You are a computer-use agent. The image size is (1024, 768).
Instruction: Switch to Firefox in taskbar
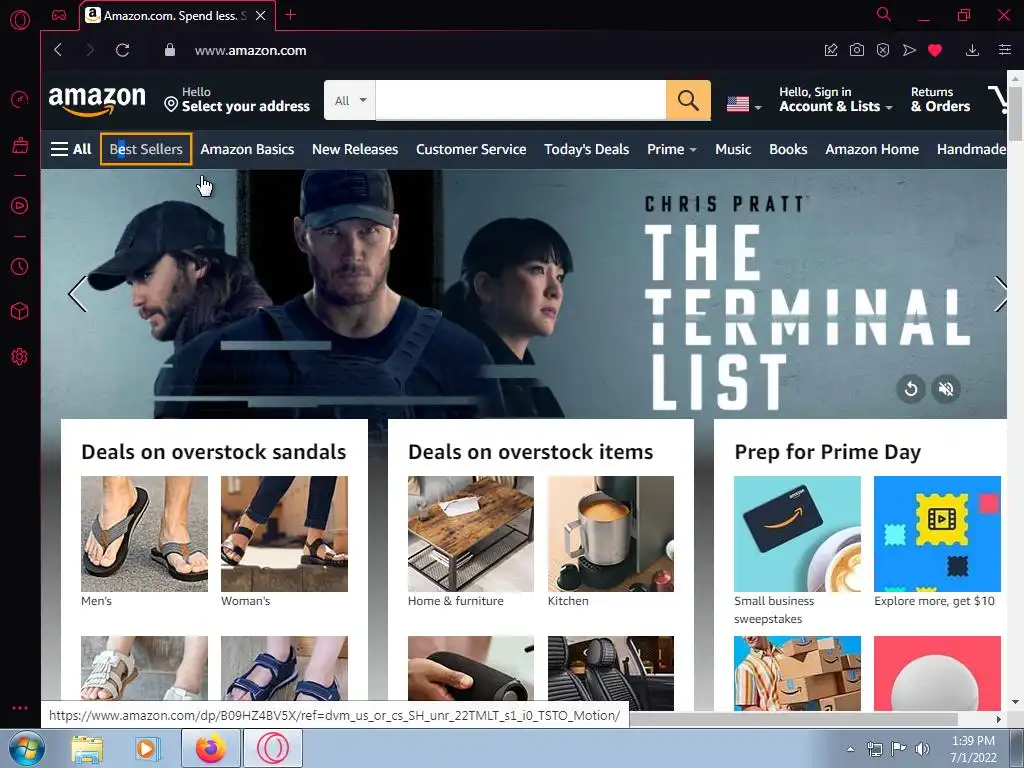pyautogui.click(x=210, y=749)
